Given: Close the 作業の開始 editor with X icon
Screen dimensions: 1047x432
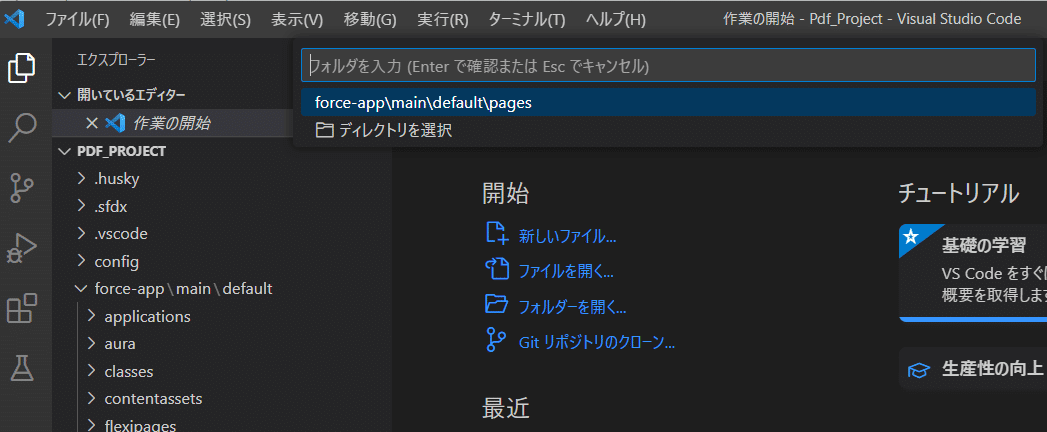Looking at the screenshot, I should coord(92,123).
